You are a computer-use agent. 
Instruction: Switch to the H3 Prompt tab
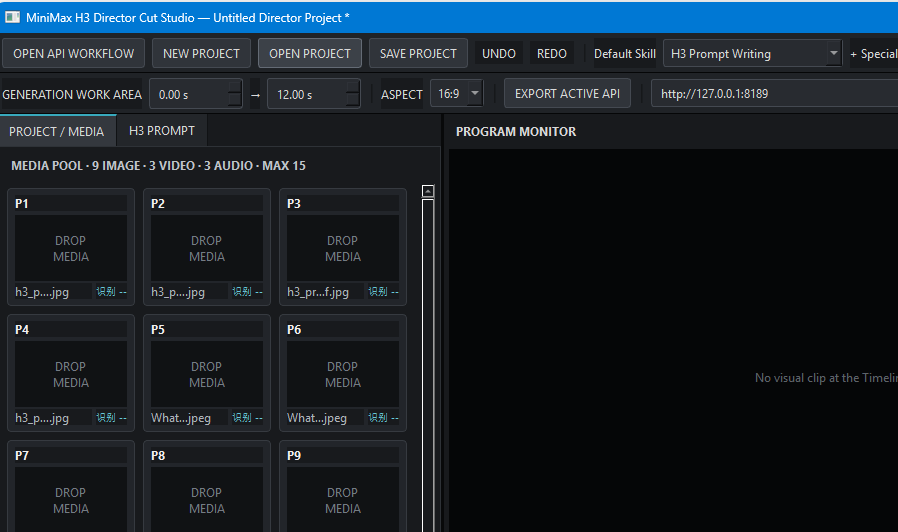(x=162, y=131)
